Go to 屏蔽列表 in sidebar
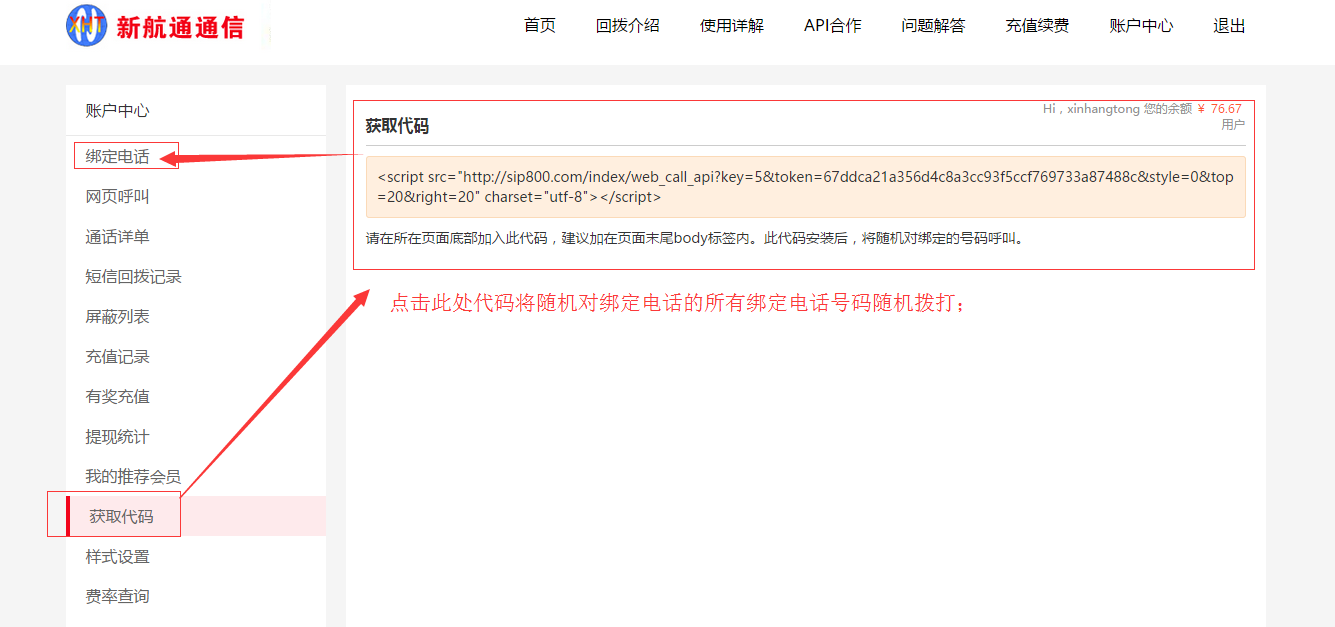 coord(117,317)
